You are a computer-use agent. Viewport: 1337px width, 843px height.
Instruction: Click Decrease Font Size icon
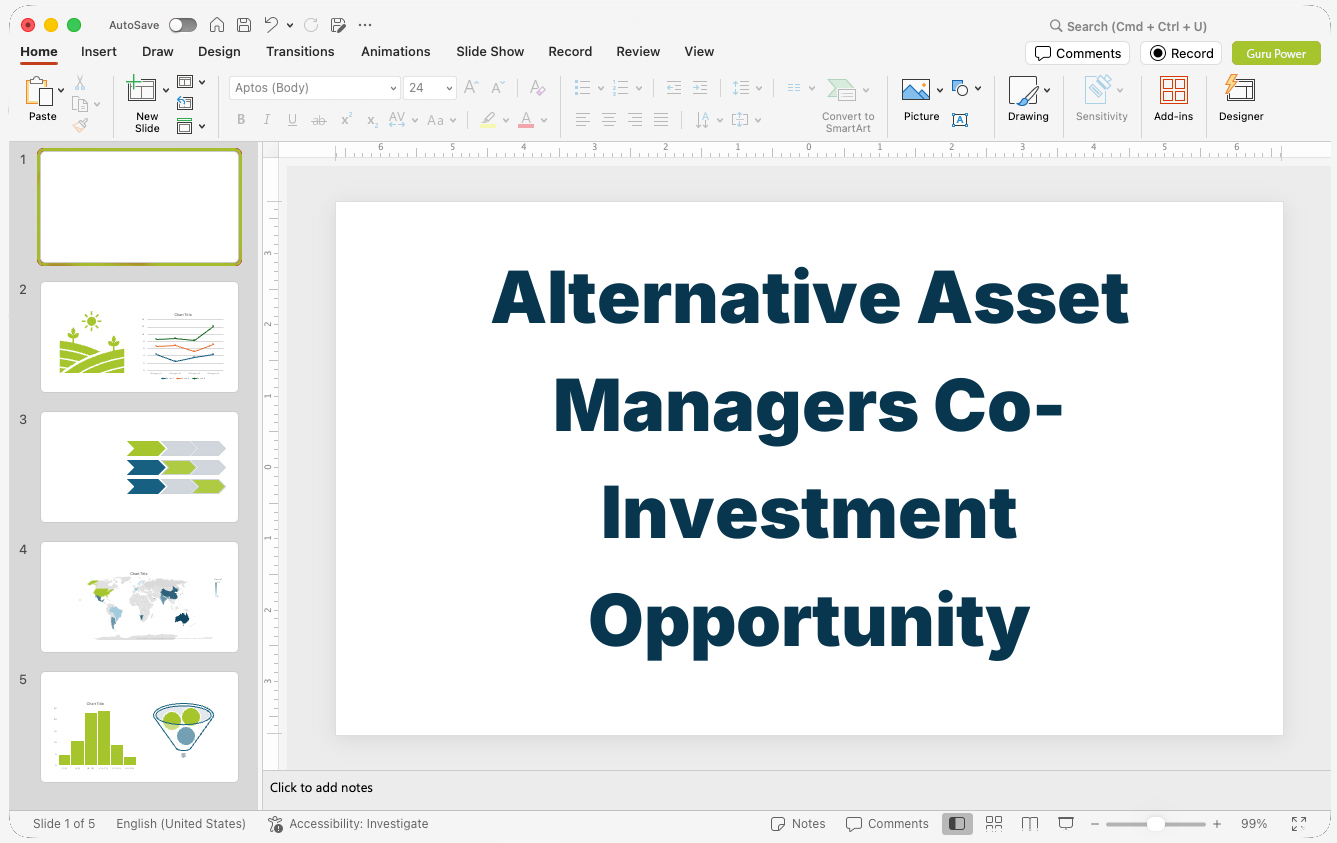pos(498,88)
